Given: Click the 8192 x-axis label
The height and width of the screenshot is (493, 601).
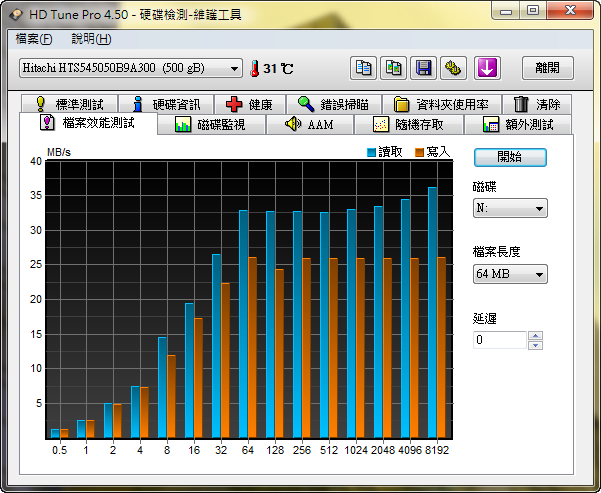Looking at the screenshot, I should pos(437,450).
